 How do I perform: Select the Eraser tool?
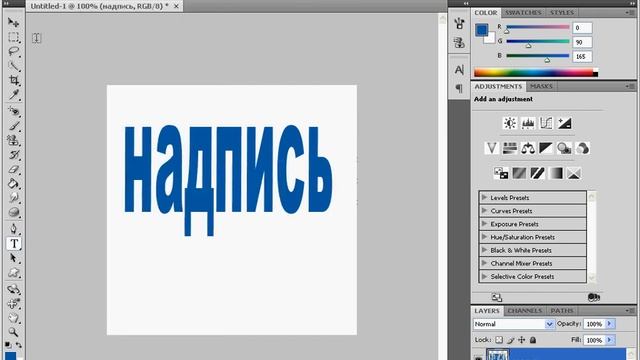pyautogui.click(x=13, y=169)
